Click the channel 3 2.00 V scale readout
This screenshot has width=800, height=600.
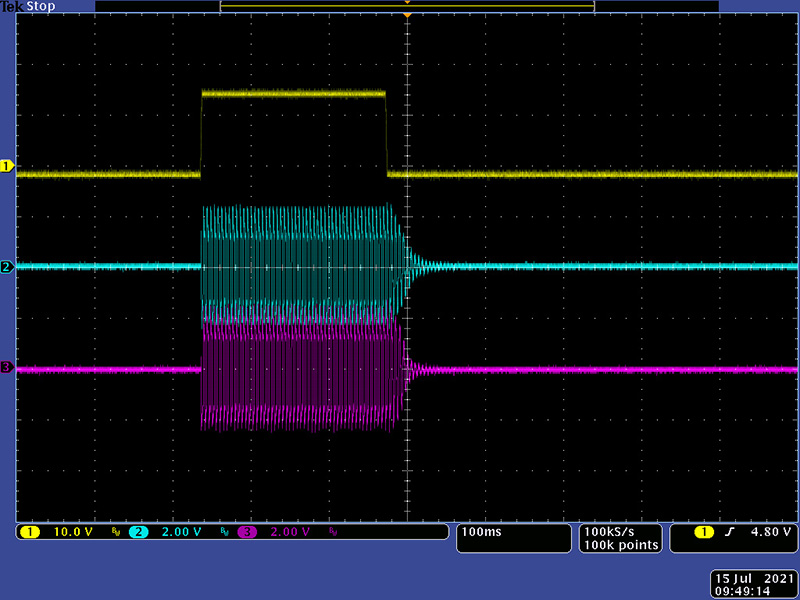[290, 532]
